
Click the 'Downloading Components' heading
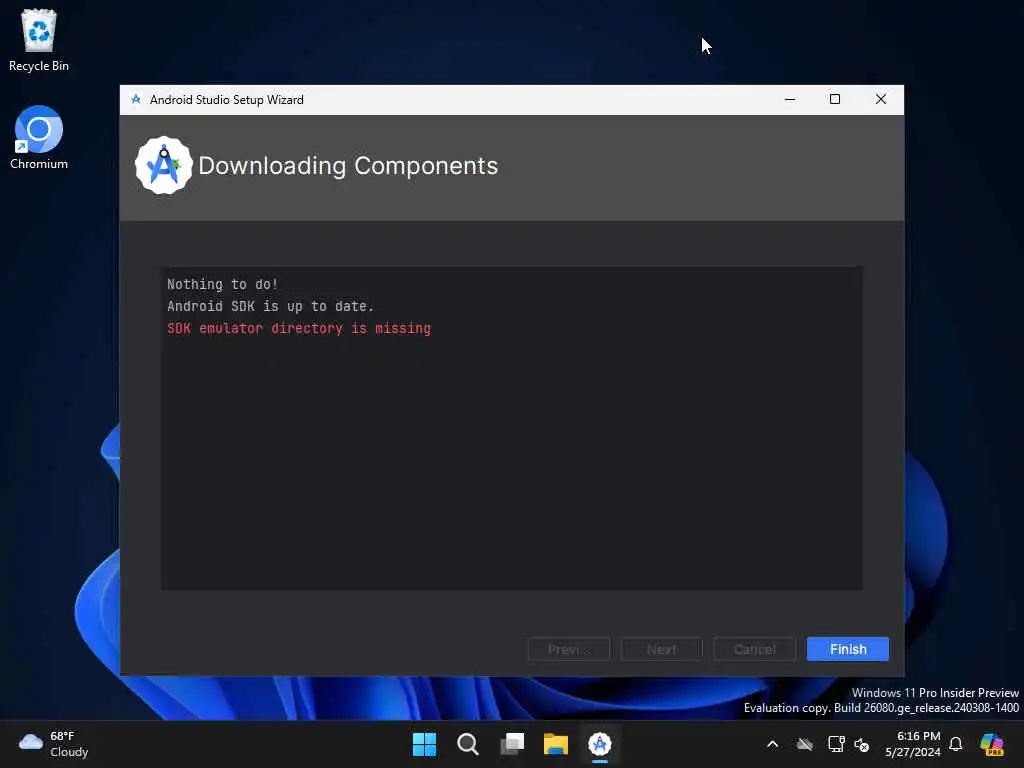(348, 166)
